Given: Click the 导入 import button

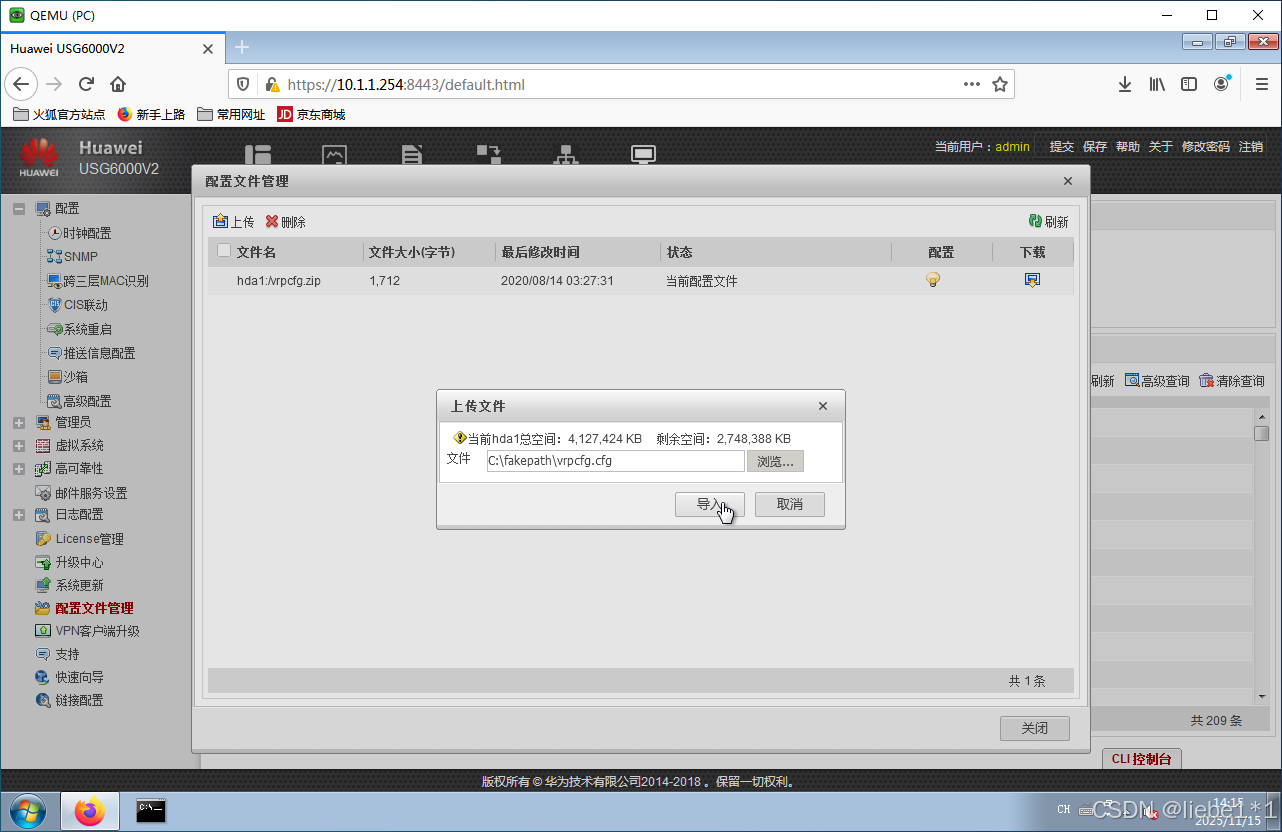Looking at the screenshot, I should pos(710,505).
